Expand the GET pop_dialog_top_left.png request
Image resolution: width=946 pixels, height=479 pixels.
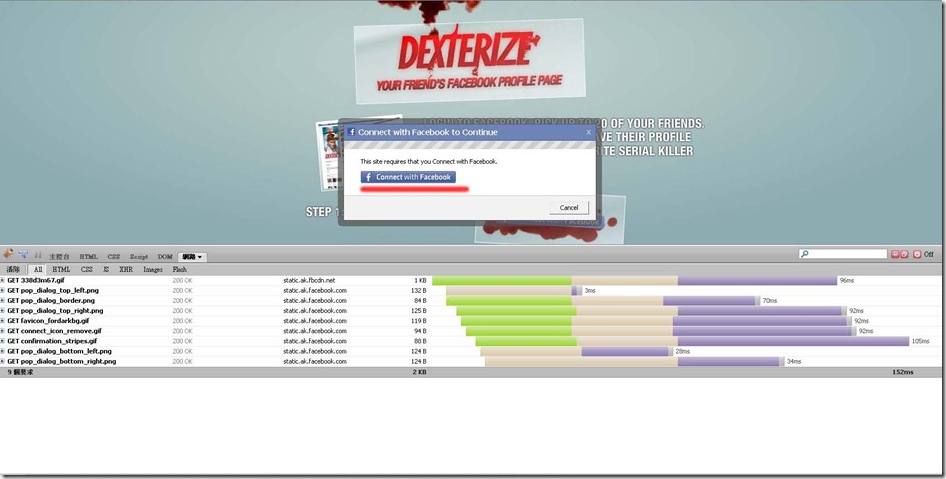click(x=2, y=290)
